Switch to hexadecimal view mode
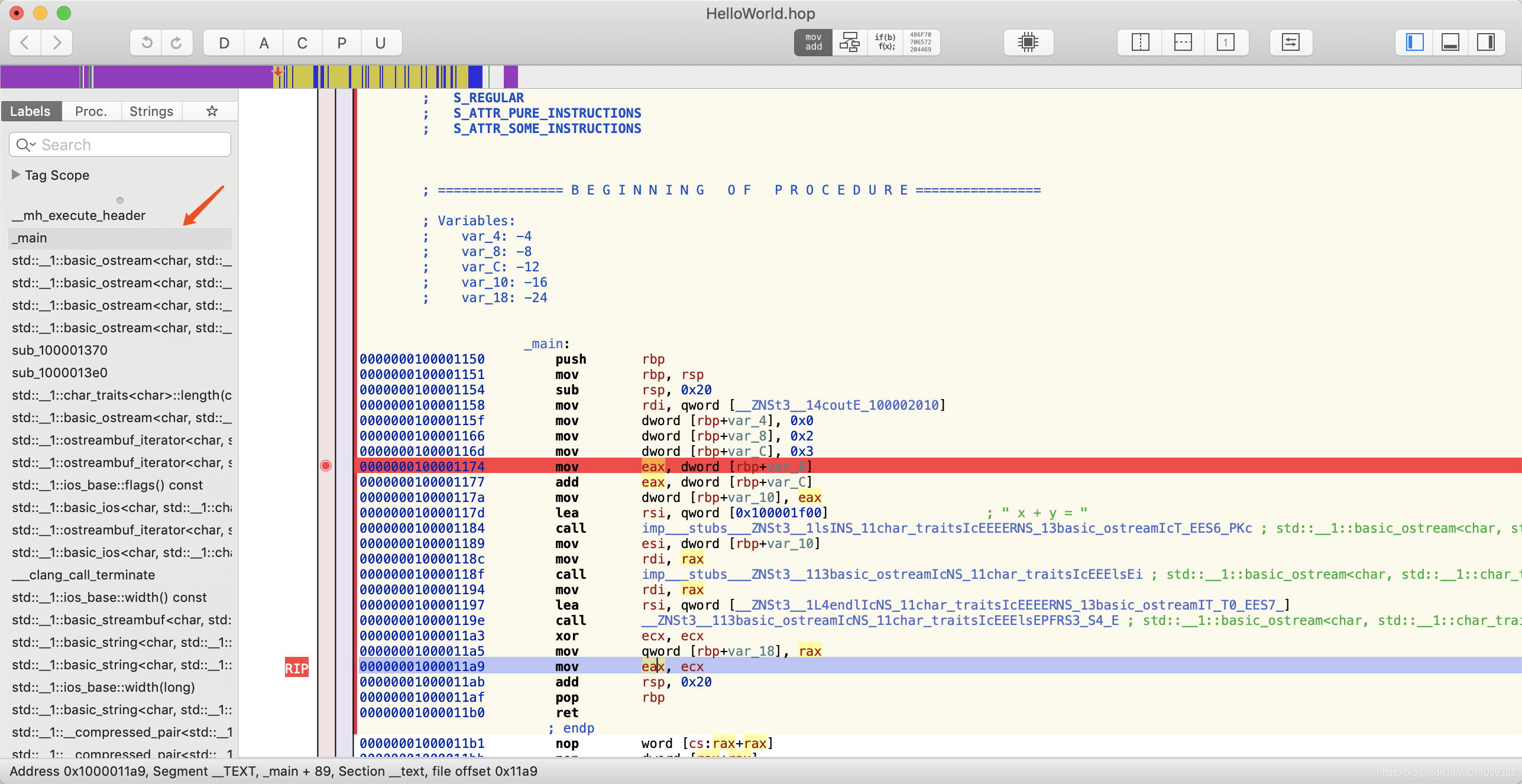Viewport: 1522px width, 784px height. coord(920,43)
